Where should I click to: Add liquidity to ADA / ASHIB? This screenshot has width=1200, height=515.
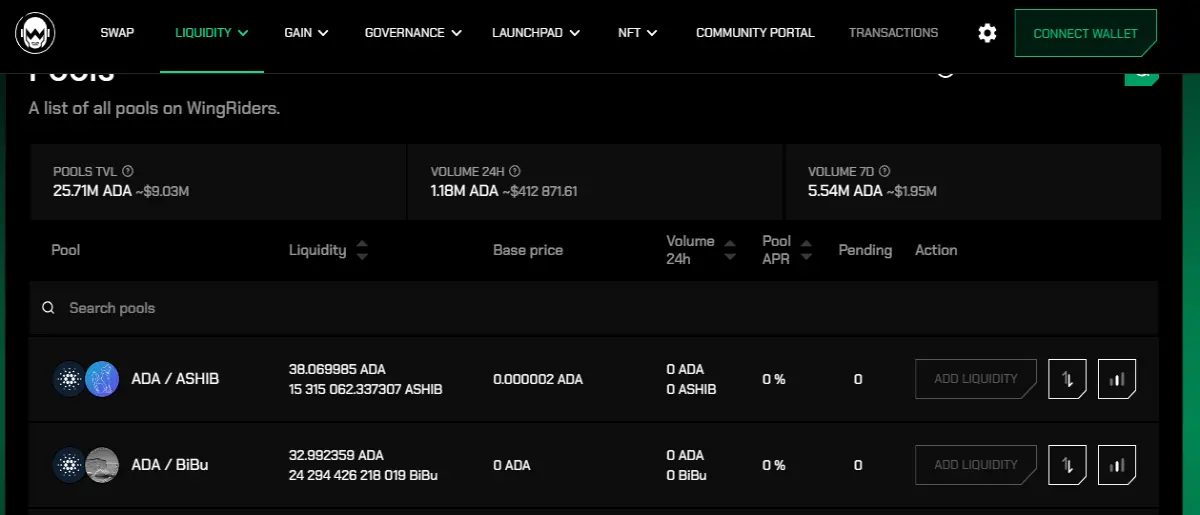tap(976, 379)
